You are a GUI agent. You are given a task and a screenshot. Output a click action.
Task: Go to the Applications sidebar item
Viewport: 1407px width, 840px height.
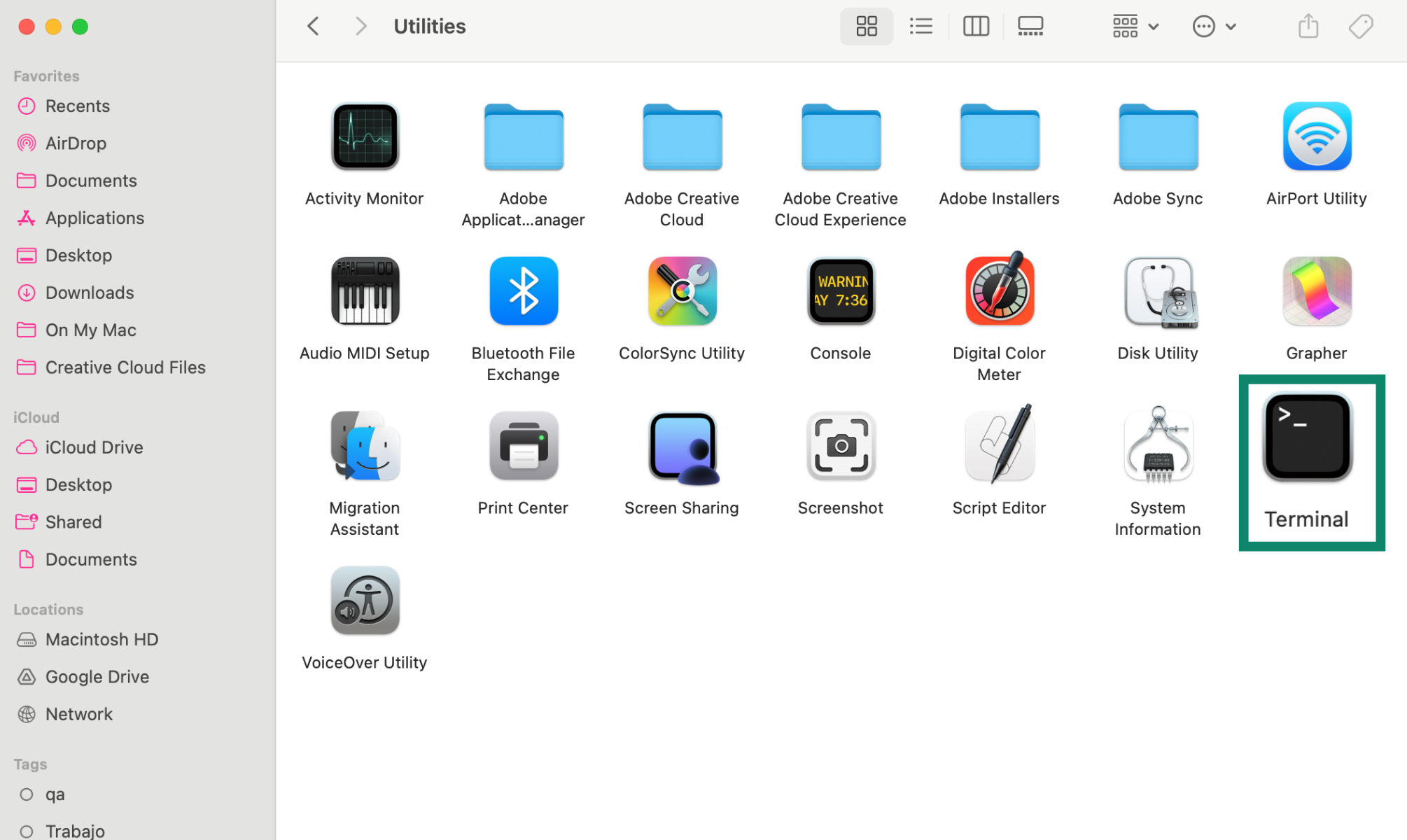94,218
